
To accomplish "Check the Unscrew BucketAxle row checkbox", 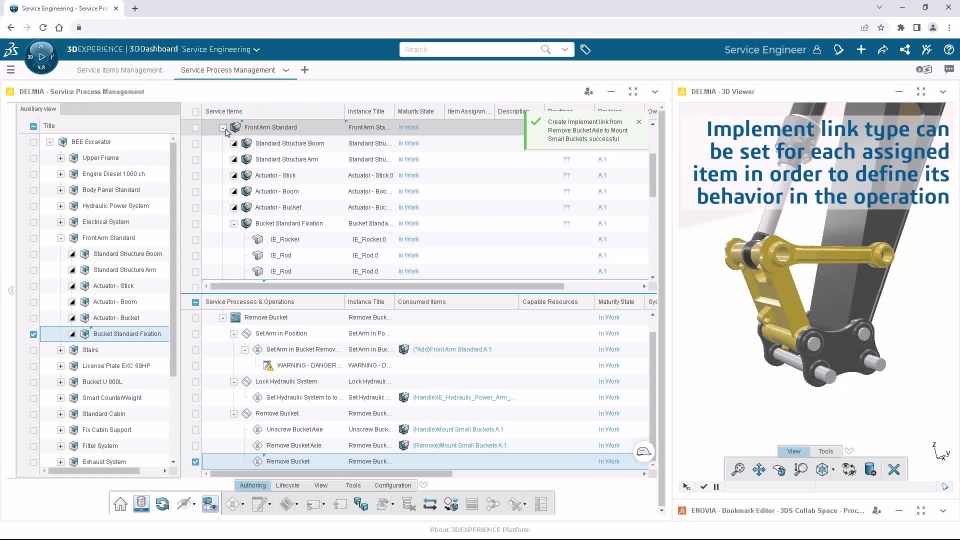I will pyautogui.click(x=195, y=430).
